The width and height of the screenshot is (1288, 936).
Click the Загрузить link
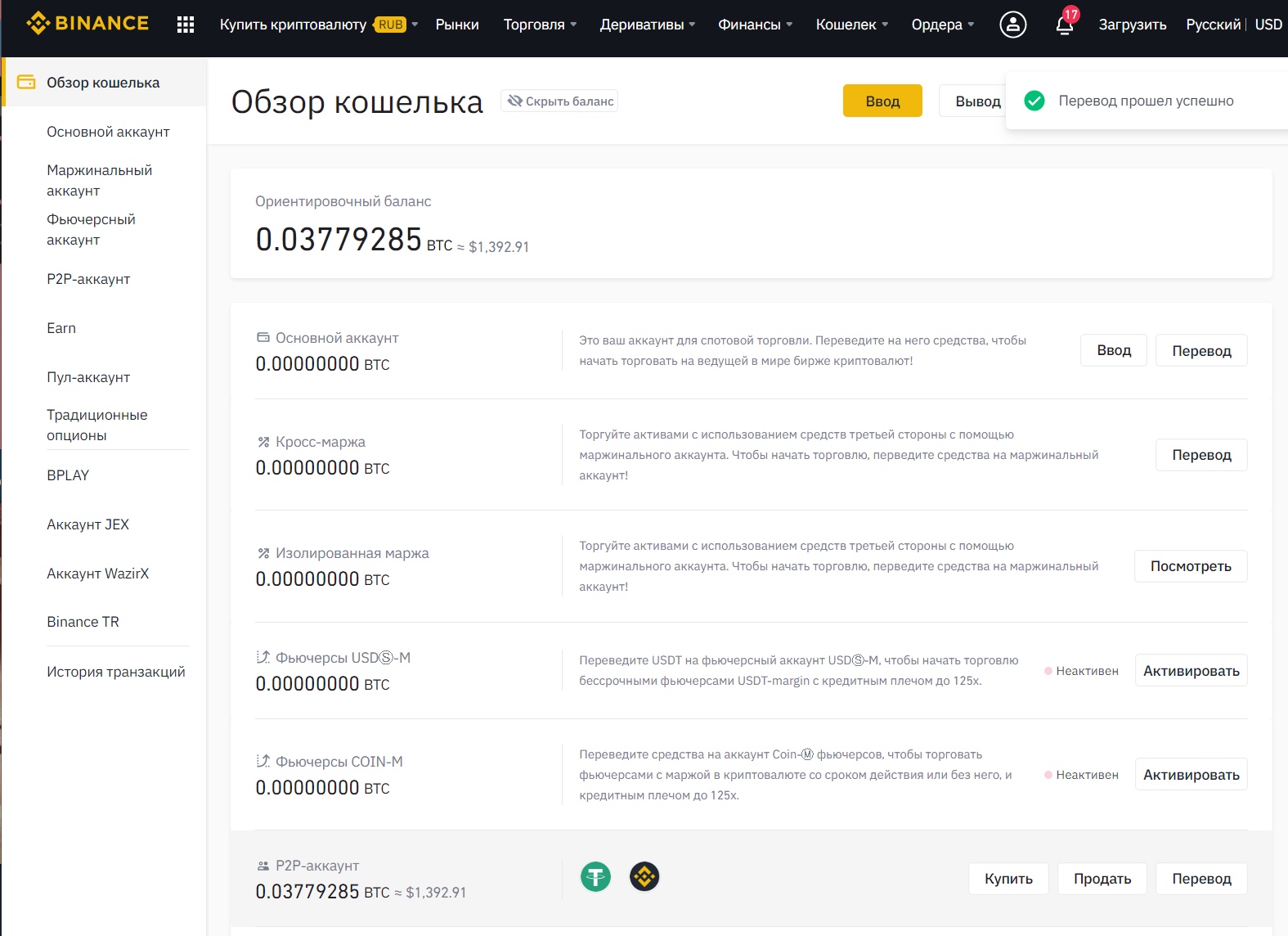pyautogui.click(x=1133, y=25)
